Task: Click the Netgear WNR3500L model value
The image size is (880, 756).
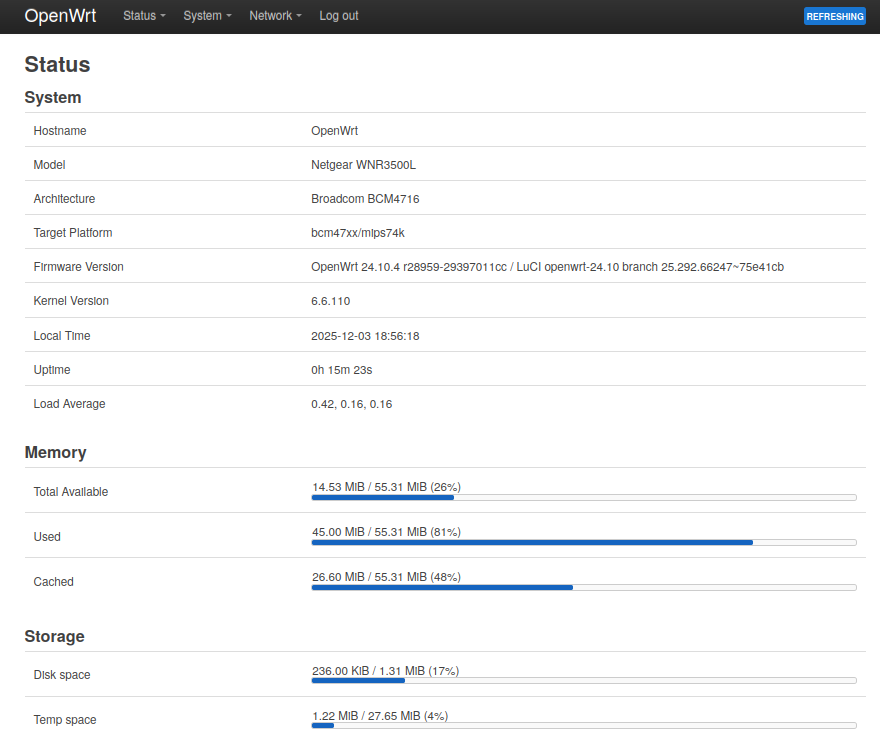Action: pos(363,165)
